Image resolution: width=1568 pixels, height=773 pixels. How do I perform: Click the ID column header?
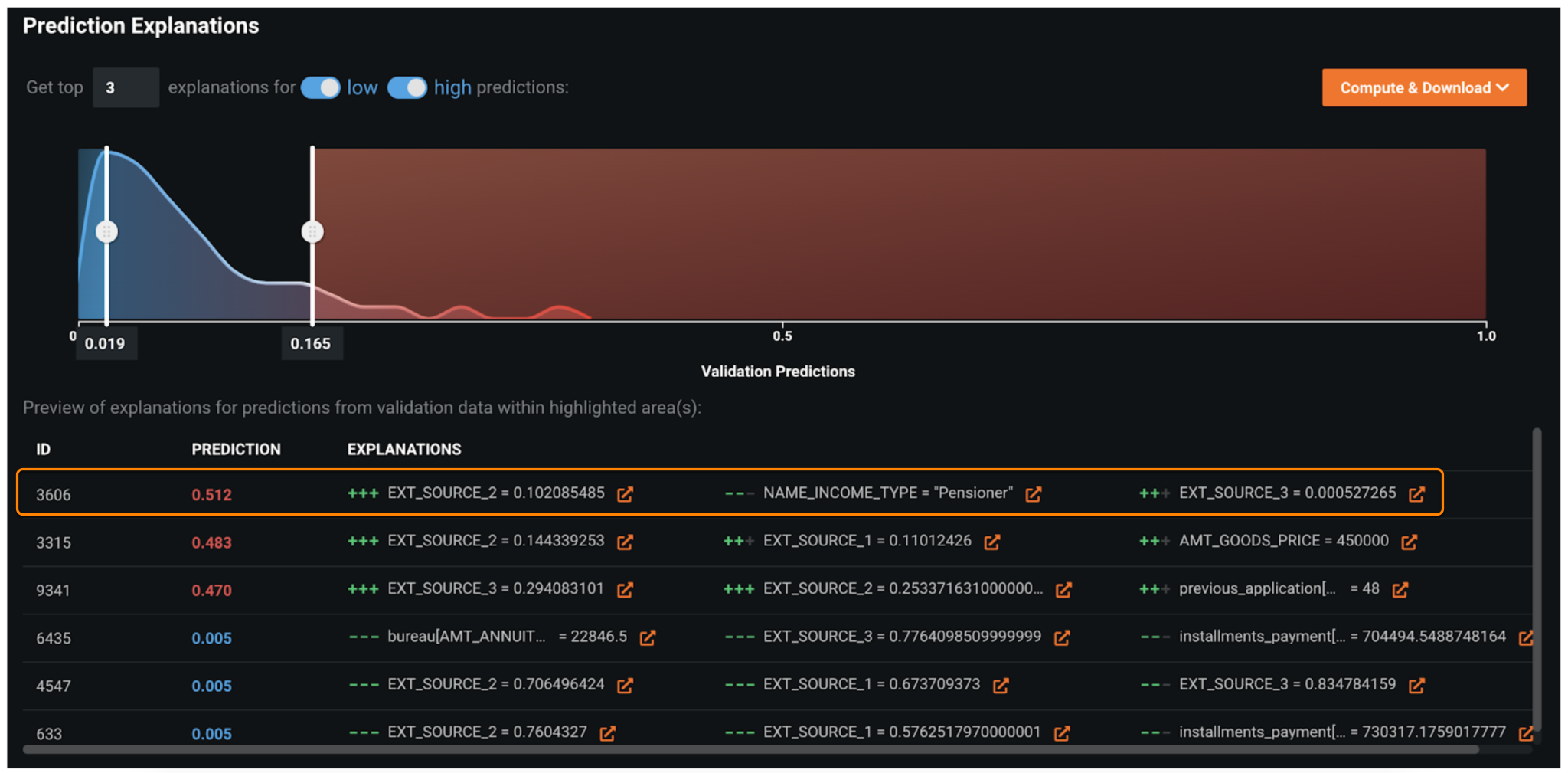[x=44, y=450]
